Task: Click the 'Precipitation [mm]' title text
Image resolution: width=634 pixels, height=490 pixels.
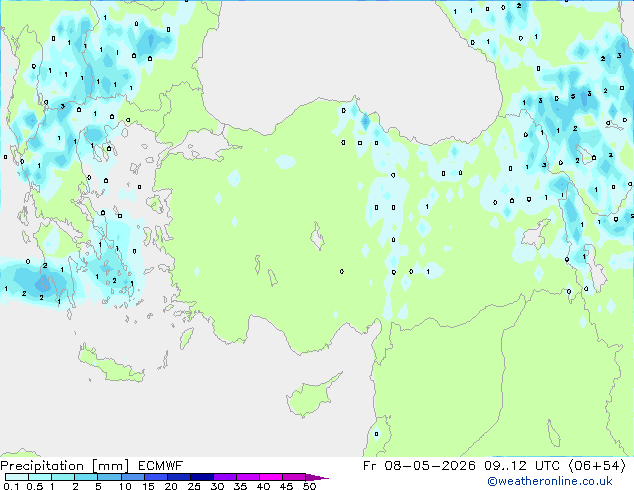Action: tap(65, 466)
